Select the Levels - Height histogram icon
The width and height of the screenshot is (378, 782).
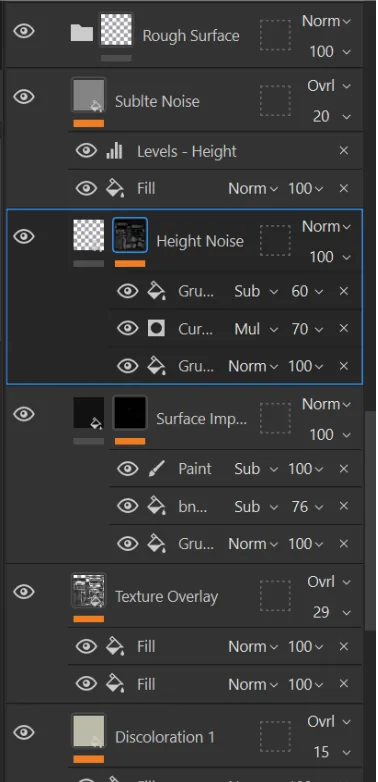coord(114,151)
